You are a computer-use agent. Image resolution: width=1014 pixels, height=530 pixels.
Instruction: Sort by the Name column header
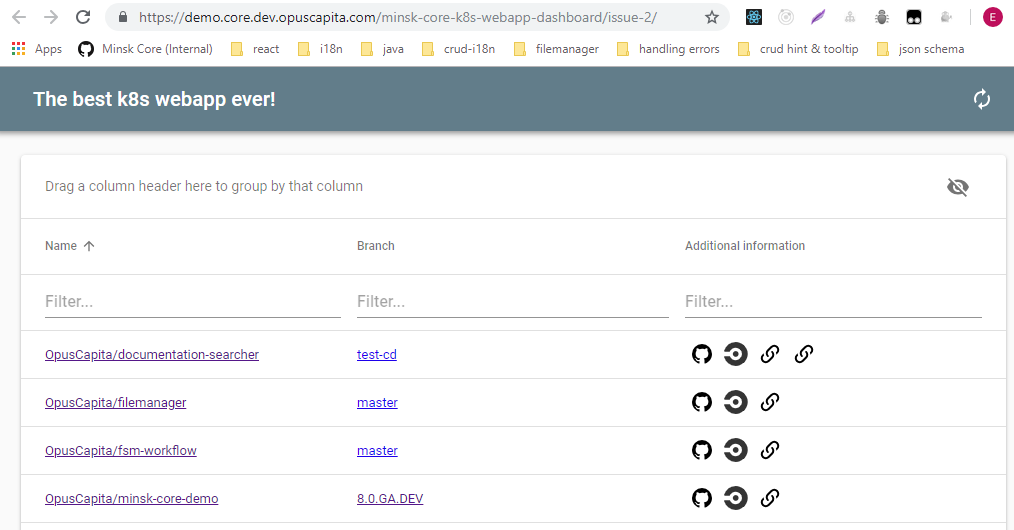[61, 246]
